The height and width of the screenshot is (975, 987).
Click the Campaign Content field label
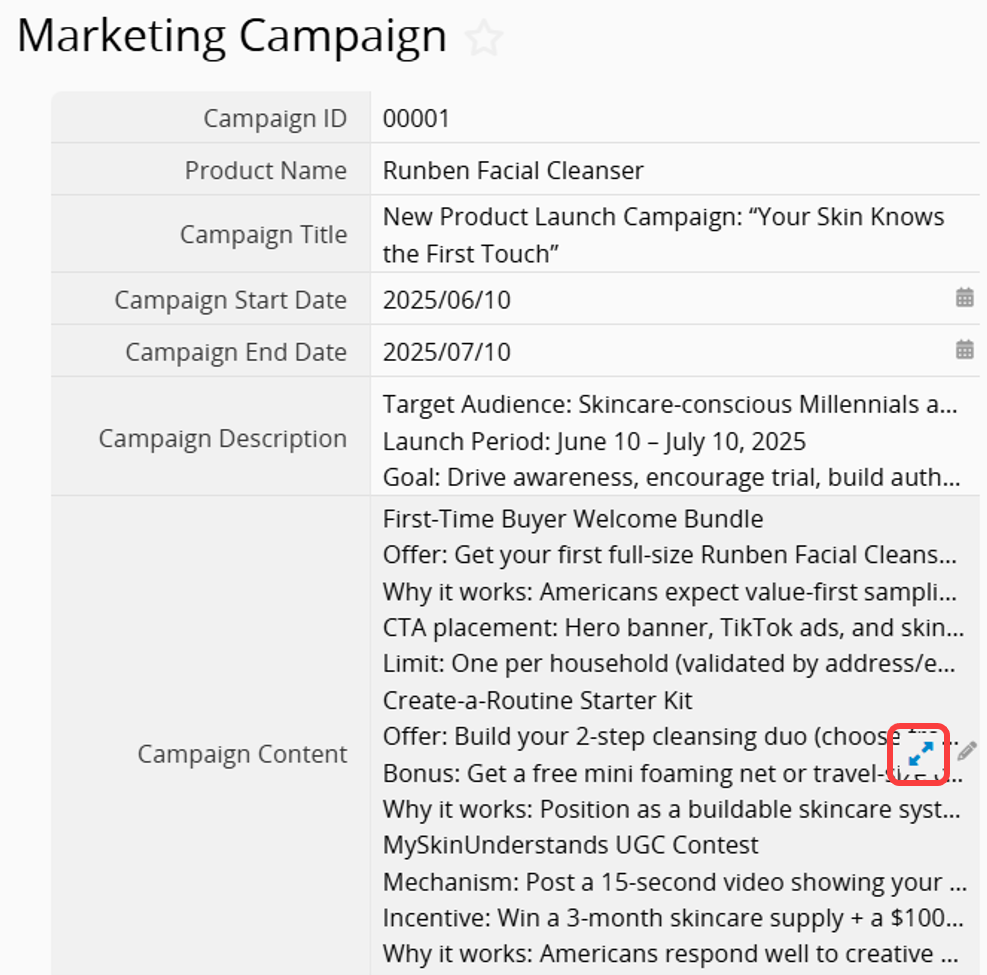pyautogui.click(x=242, y=754)
